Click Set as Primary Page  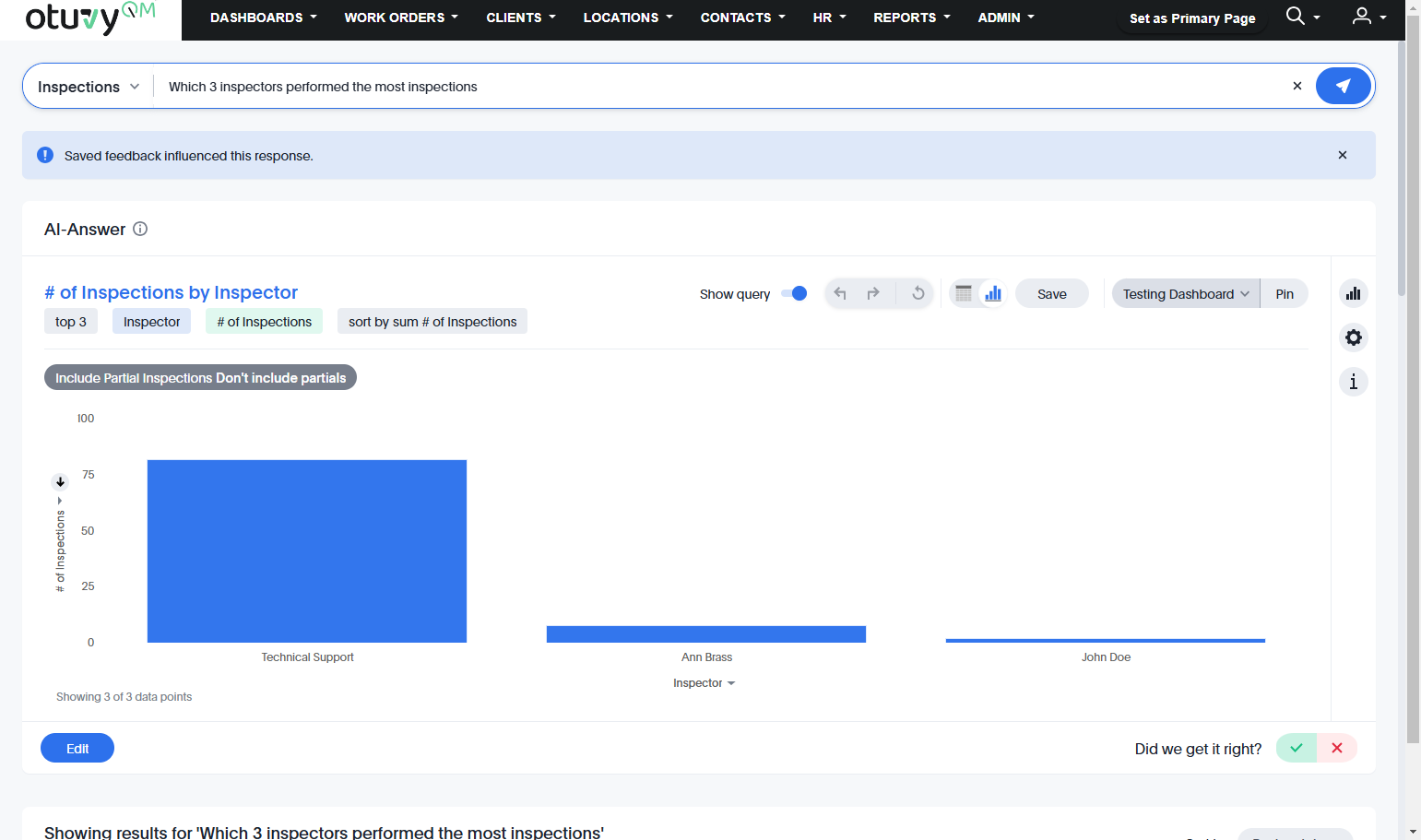point(1192,18)
